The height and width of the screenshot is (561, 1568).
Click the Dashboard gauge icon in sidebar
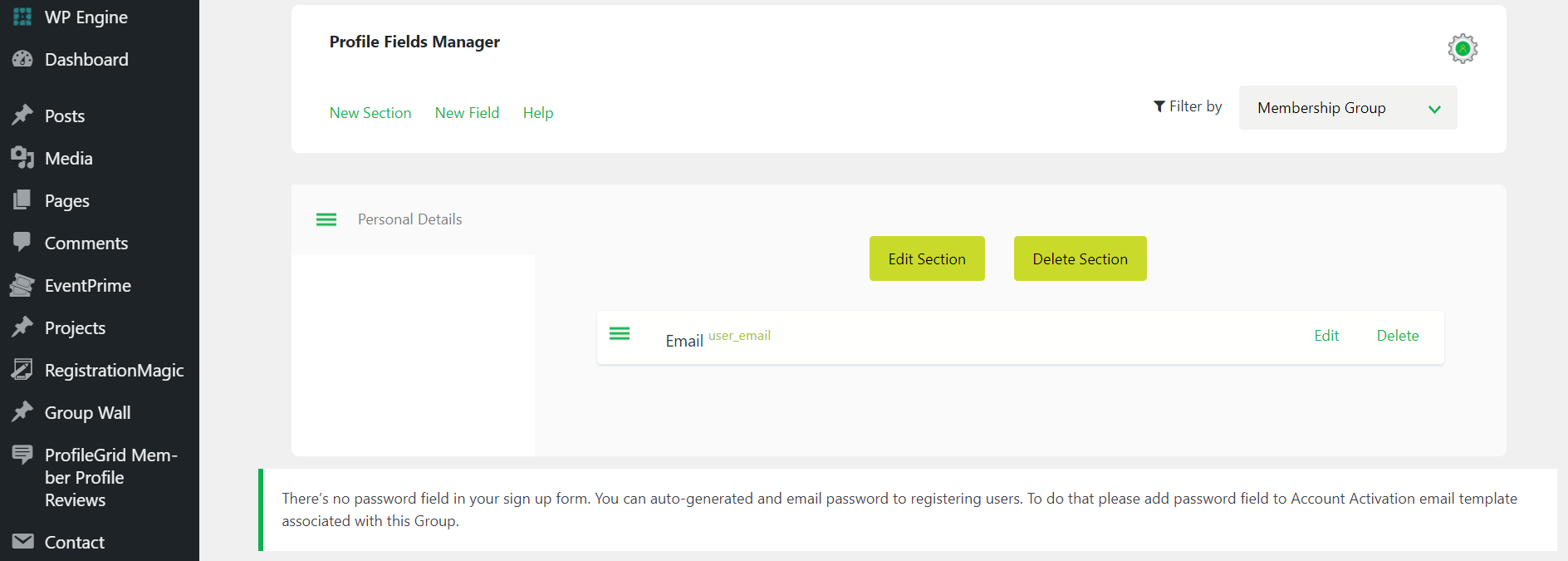(22, 59)
